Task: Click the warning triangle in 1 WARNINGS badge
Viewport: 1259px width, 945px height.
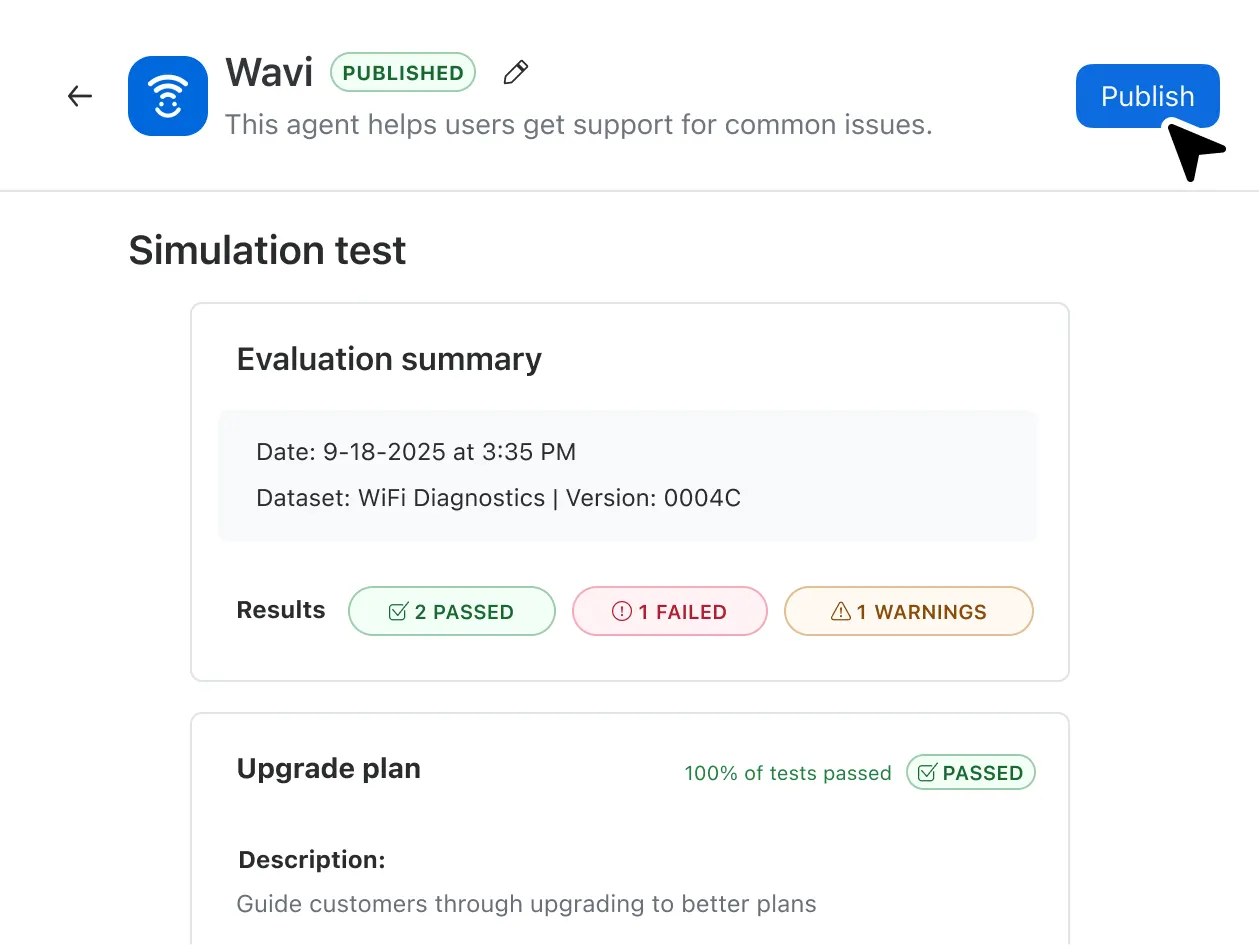Action: pyautogui.click(x=841, y=611)
